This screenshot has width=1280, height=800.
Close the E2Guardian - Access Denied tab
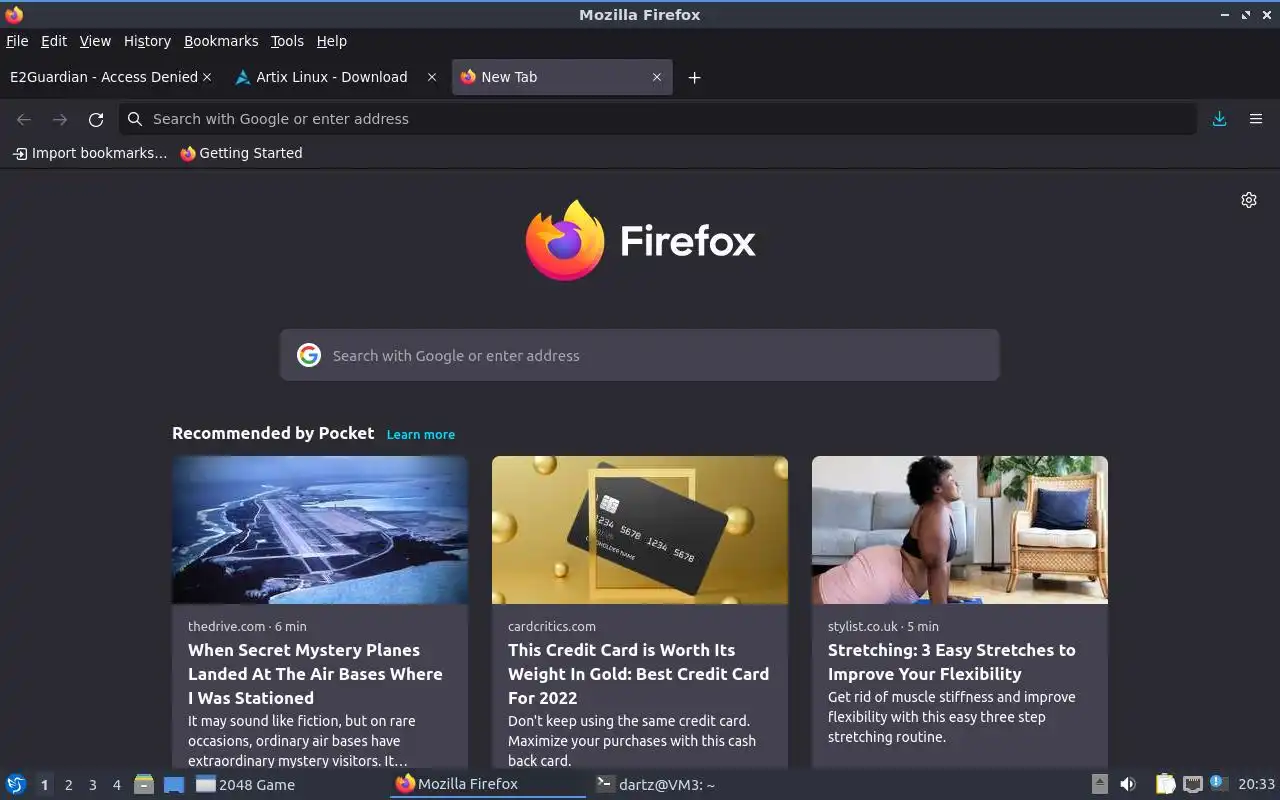coord(207,77)
